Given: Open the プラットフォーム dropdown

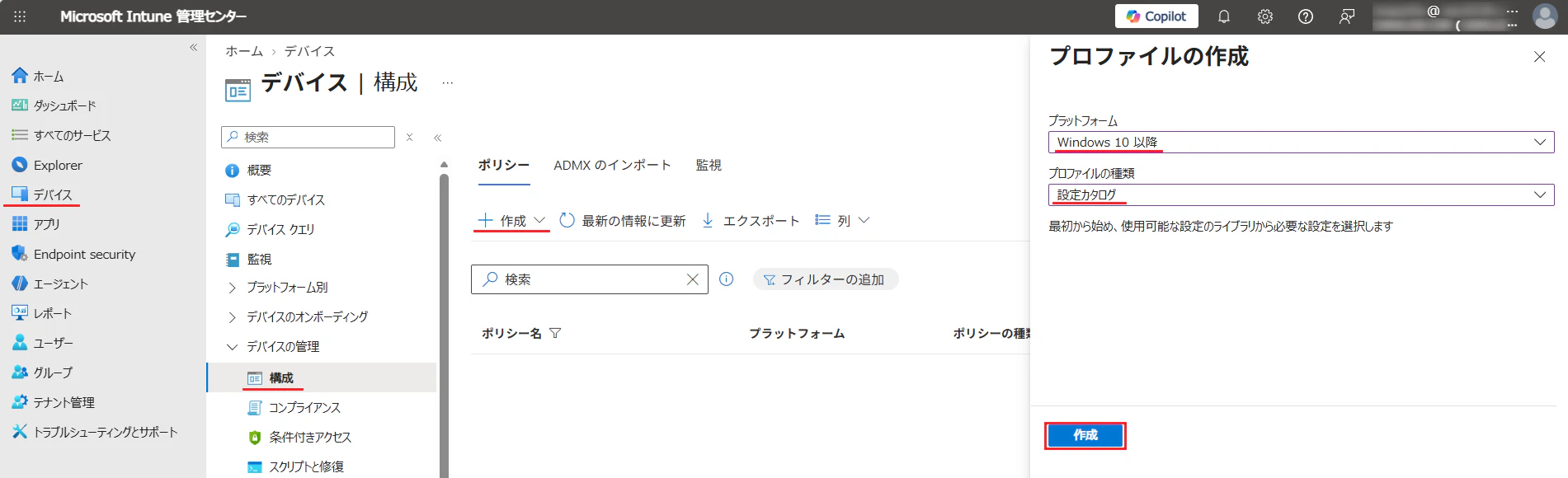Looking at the screenshot, I should click(1301, 142).
